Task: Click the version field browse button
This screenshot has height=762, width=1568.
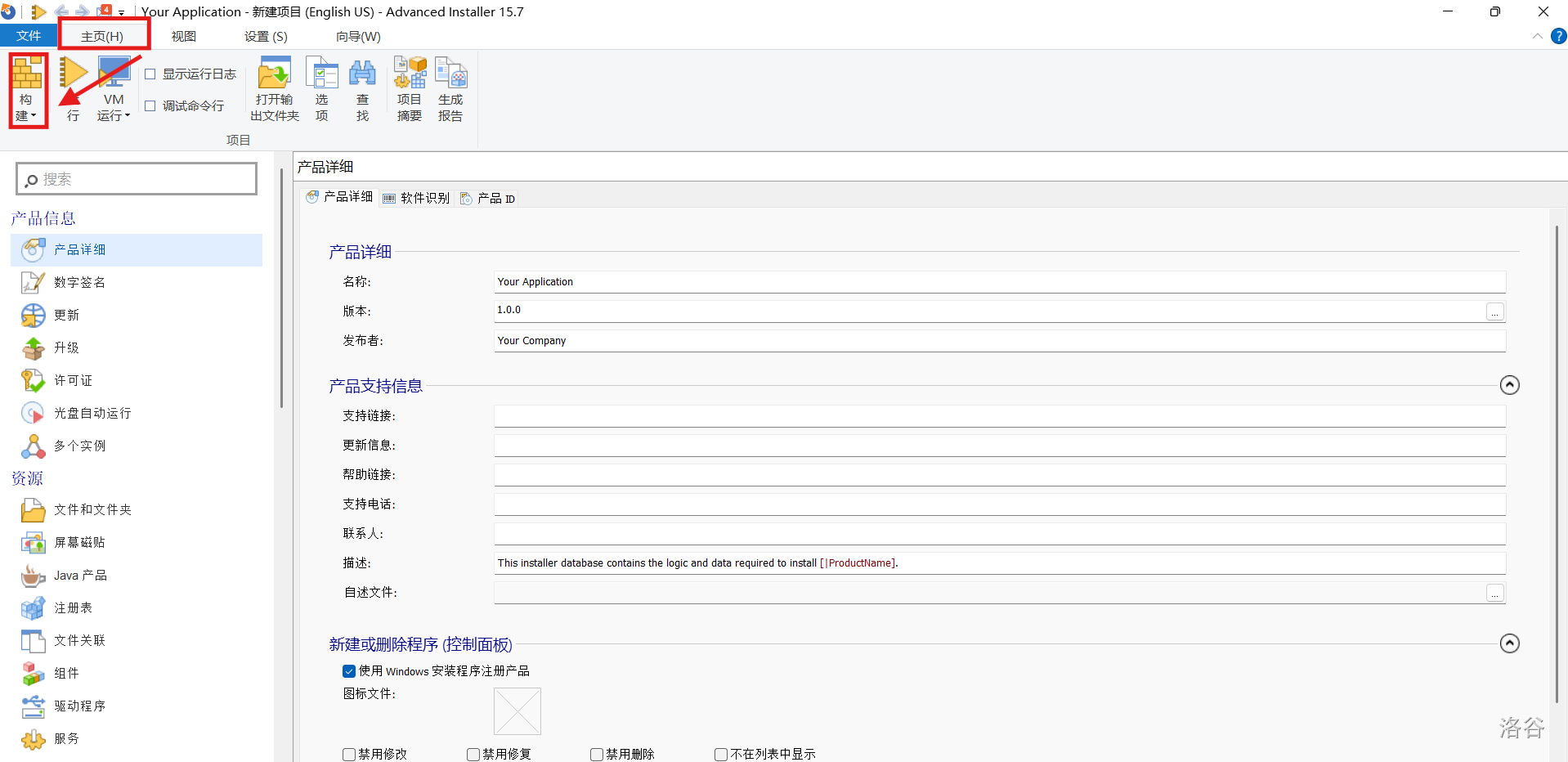Action: pos(1494,312)
